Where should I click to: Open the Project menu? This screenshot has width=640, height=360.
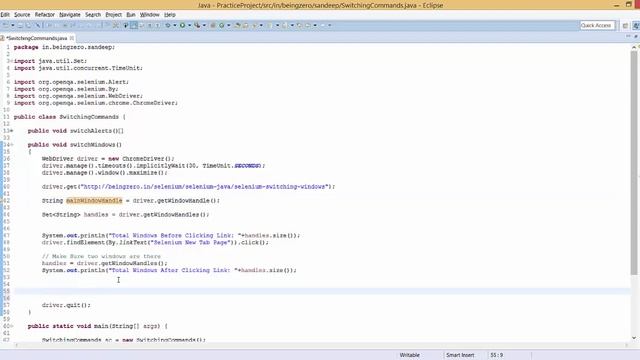coord(113,15)
